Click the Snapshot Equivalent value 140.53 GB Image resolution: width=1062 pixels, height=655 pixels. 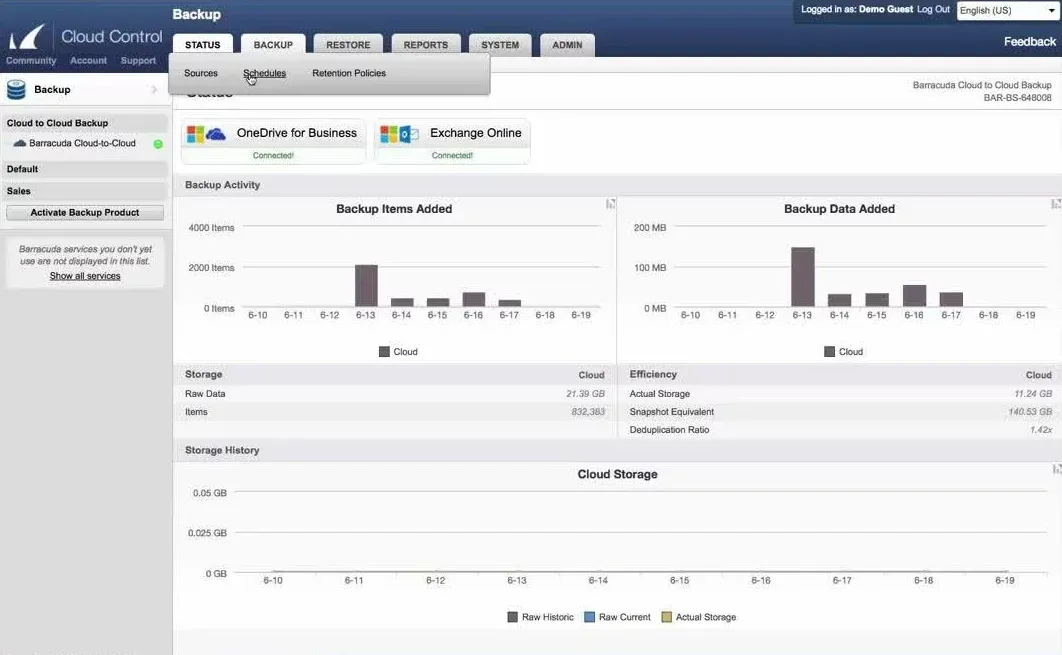coord(1029,412)
